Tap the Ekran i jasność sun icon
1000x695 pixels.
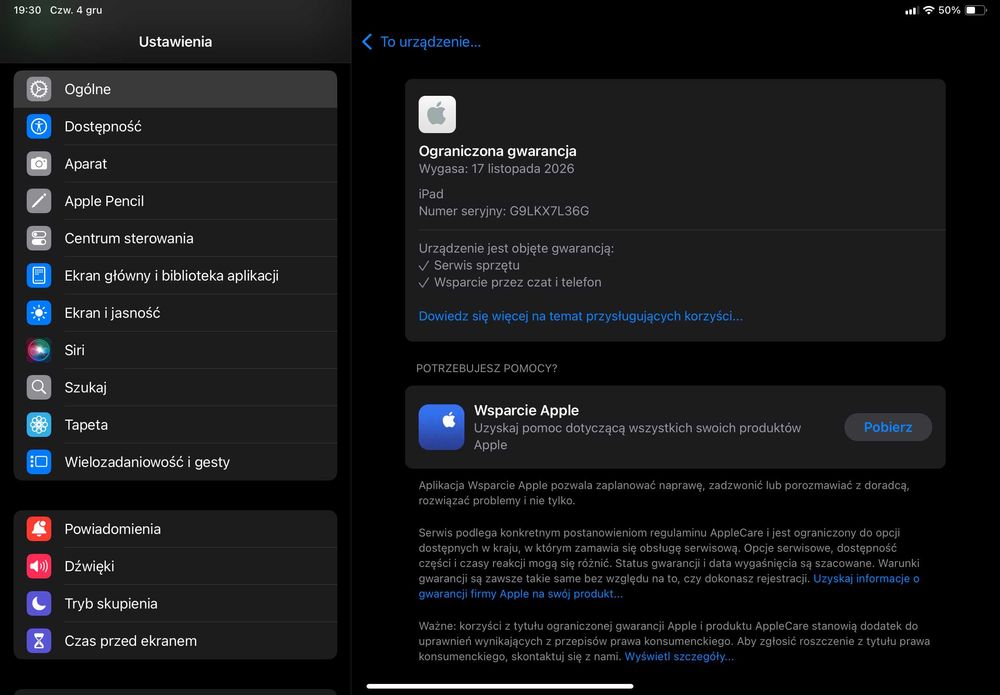pyautogui.click(x=39, y=313)
